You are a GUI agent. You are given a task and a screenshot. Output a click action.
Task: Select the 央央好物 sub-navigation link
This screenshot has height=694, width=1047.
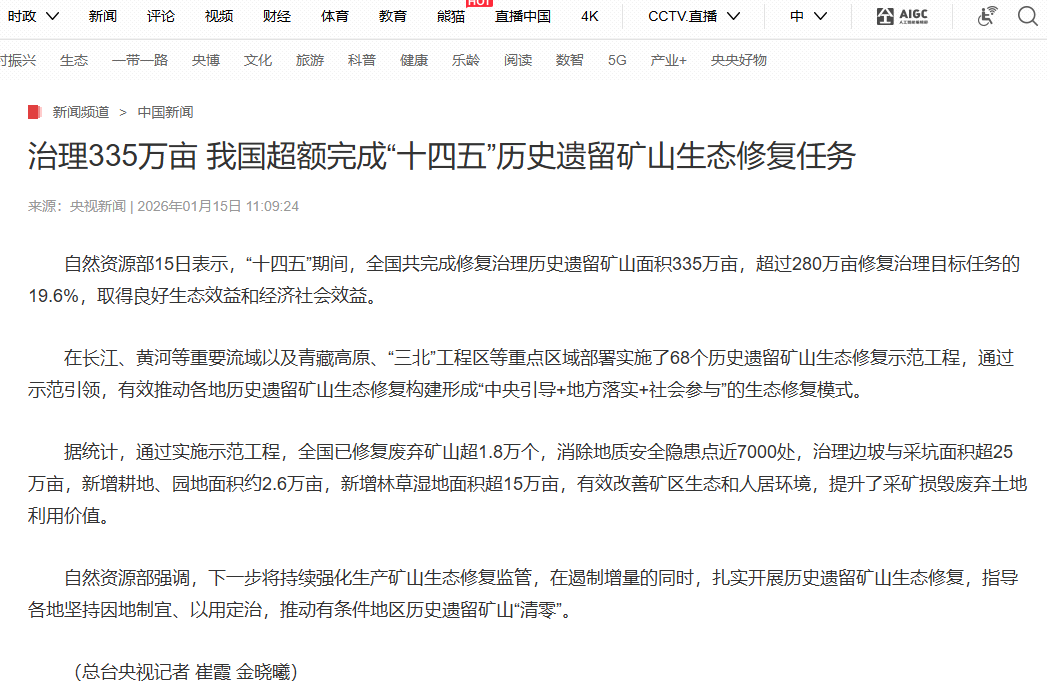tap(739, 60)
